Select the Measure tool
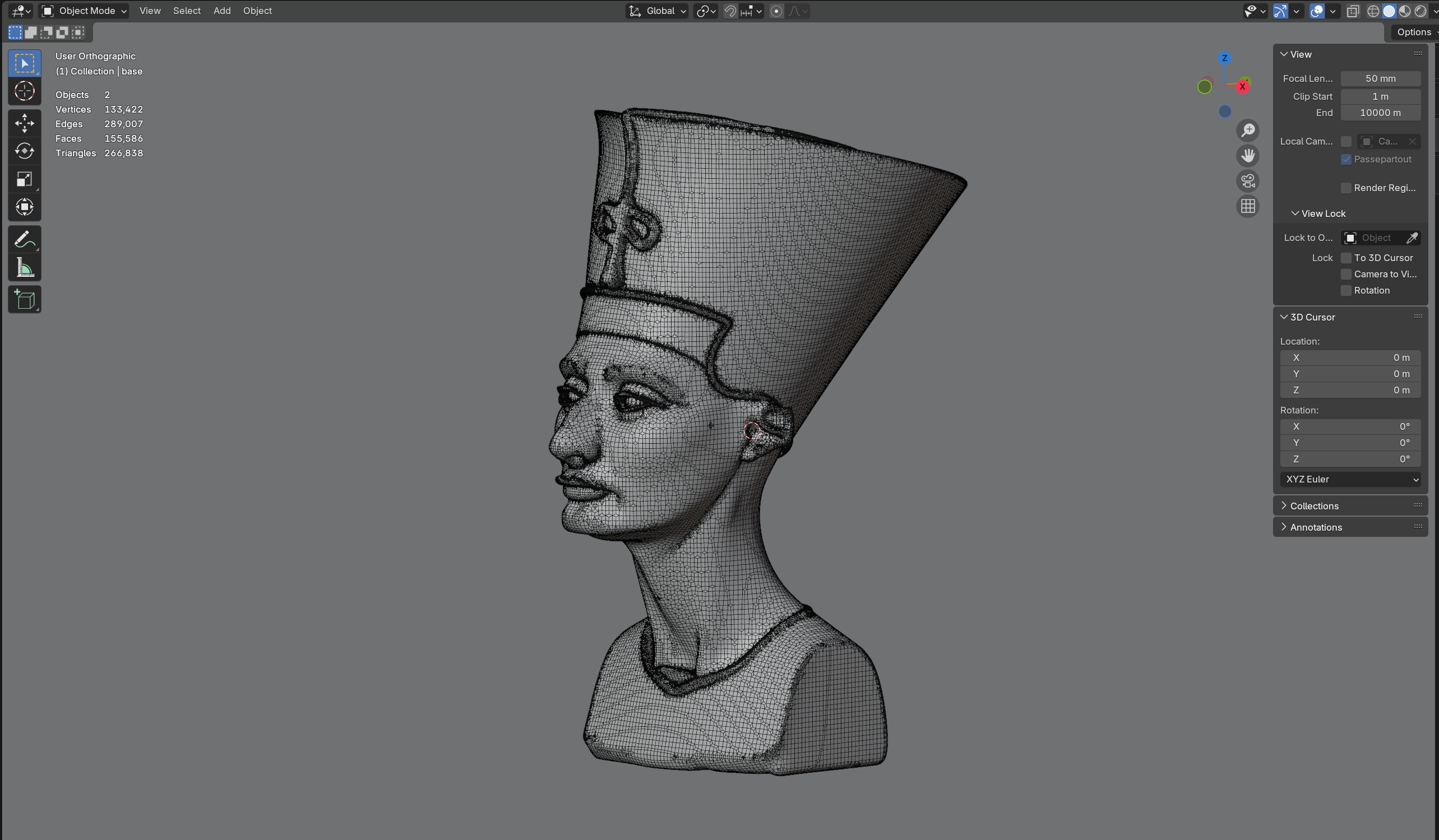Viewport: 1439px width, 840px height. (24, 268)
